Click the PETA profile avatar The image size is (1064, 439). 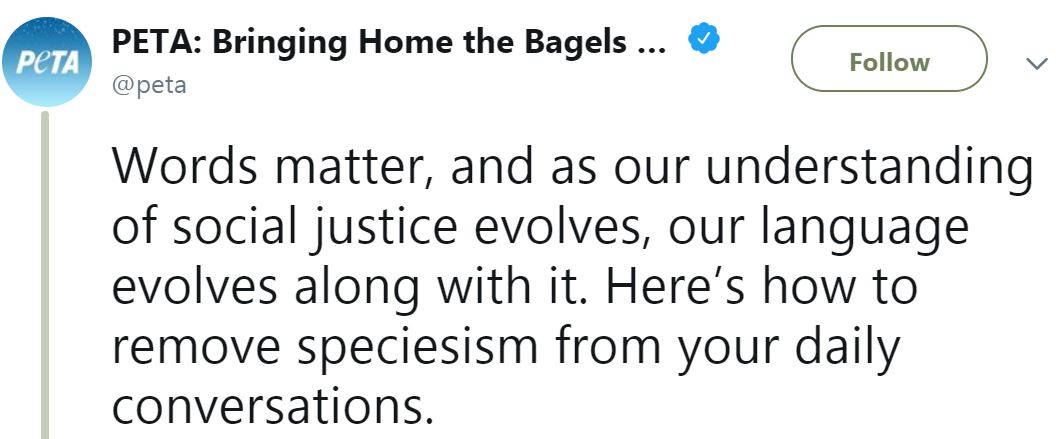tap(47, 63)
